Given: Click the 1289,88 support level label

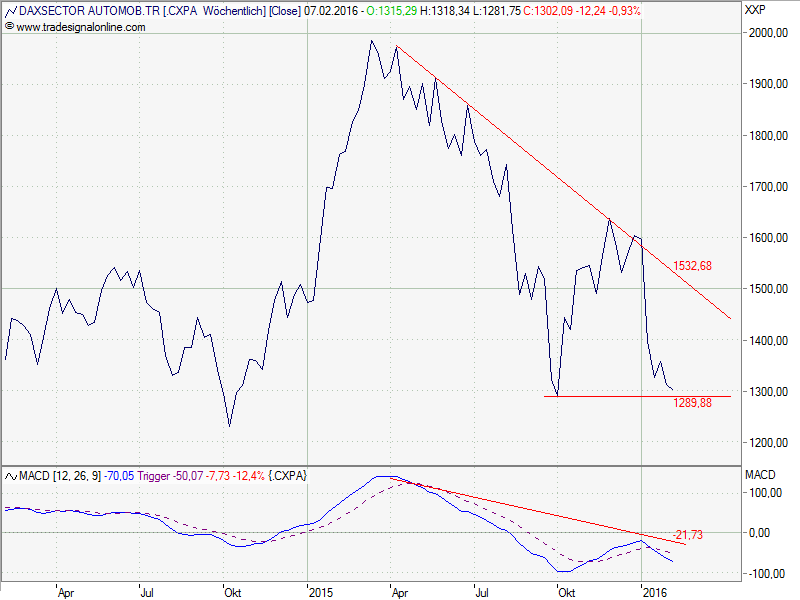Looking at the screenshot, I should (692, 403).
